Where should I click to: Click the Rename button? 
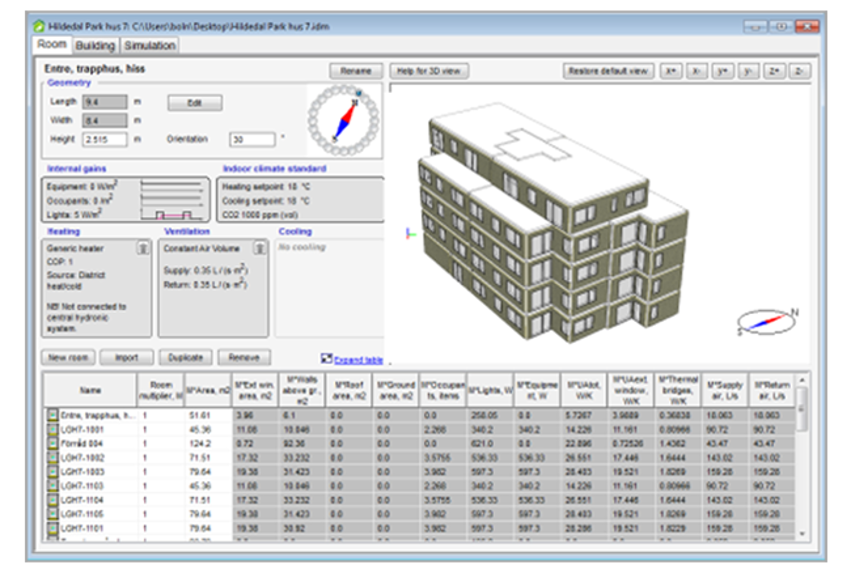click(356, 72)
